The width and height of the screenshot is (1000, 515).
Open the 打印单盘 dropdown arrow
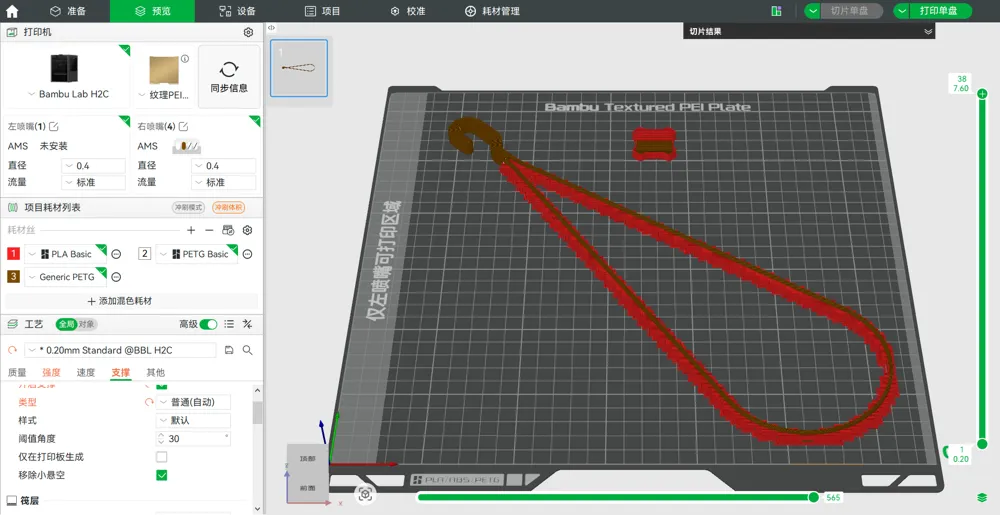pos(902,11)
